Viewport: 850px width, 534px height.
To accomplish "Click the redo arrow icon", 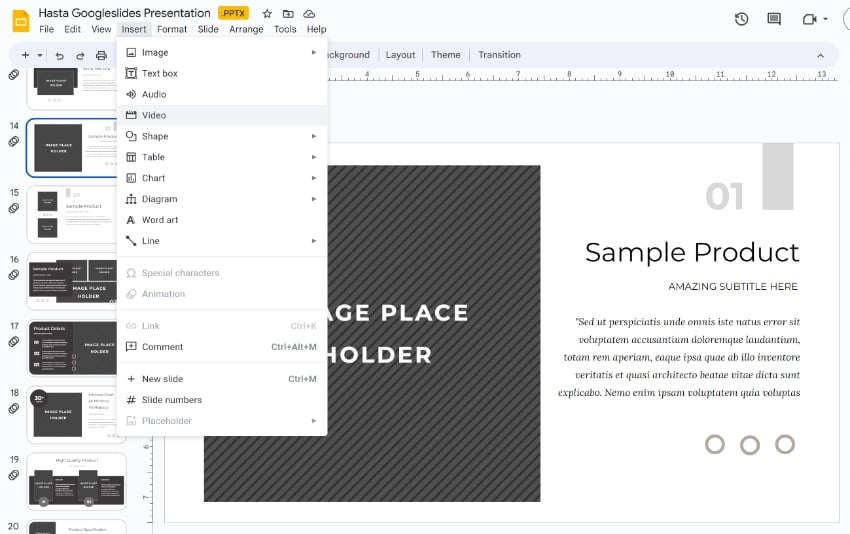I will pos(80,55).
